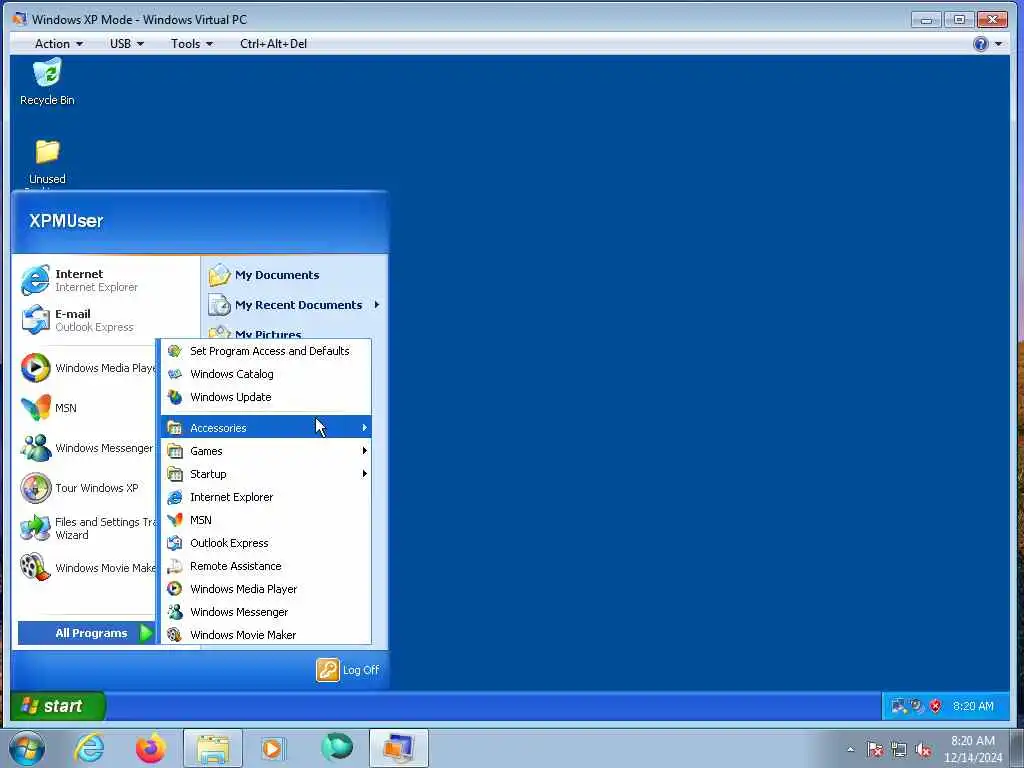Expand My Recent Documents list

pyautogui.click(x=294, y=305)
